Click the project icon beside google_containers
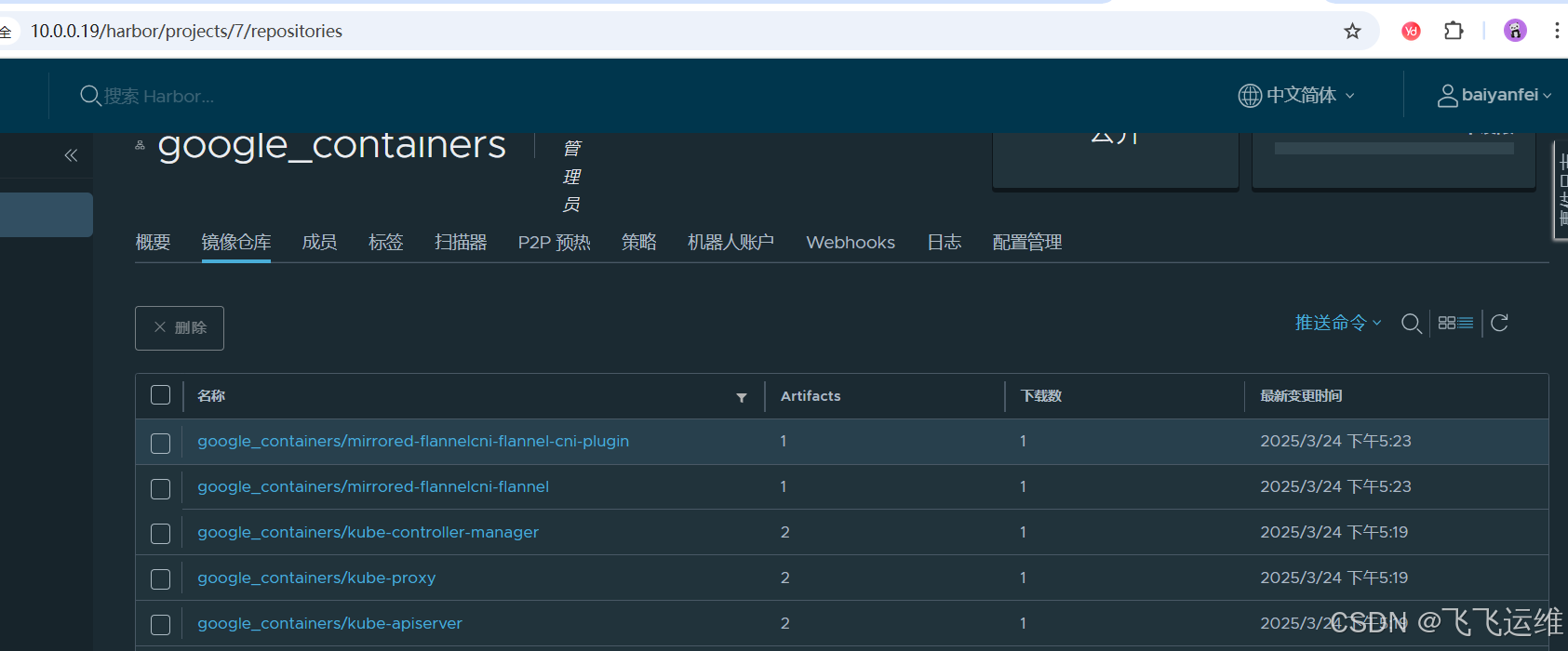Viewport: 1568px width, 651px height. click(x=141, y=145)
